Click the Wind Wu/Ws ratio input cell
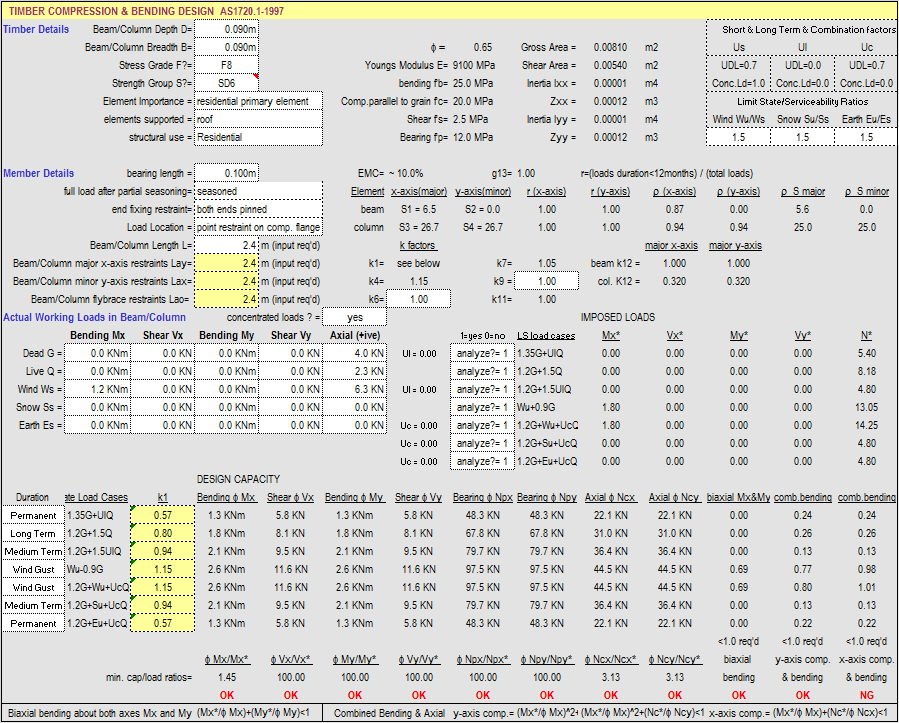The width and height of the screenshot is (899, 723). pyautogui.click(x=738, y=137)
